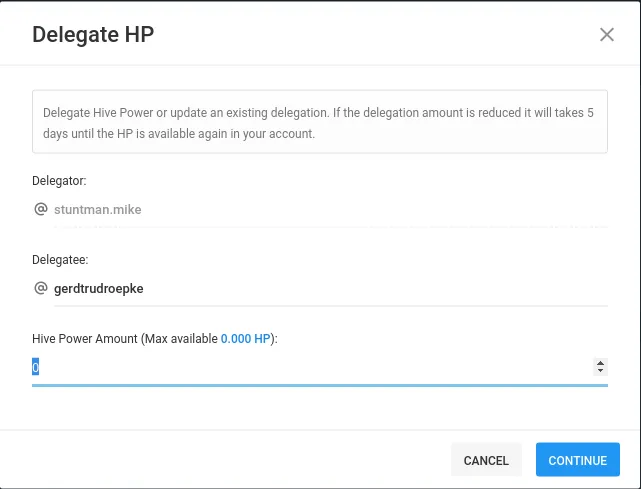This screenshot has width=641, height=489.
Task: Click the @ icon beside gerdtrudroepke
Action: point(40,288)
